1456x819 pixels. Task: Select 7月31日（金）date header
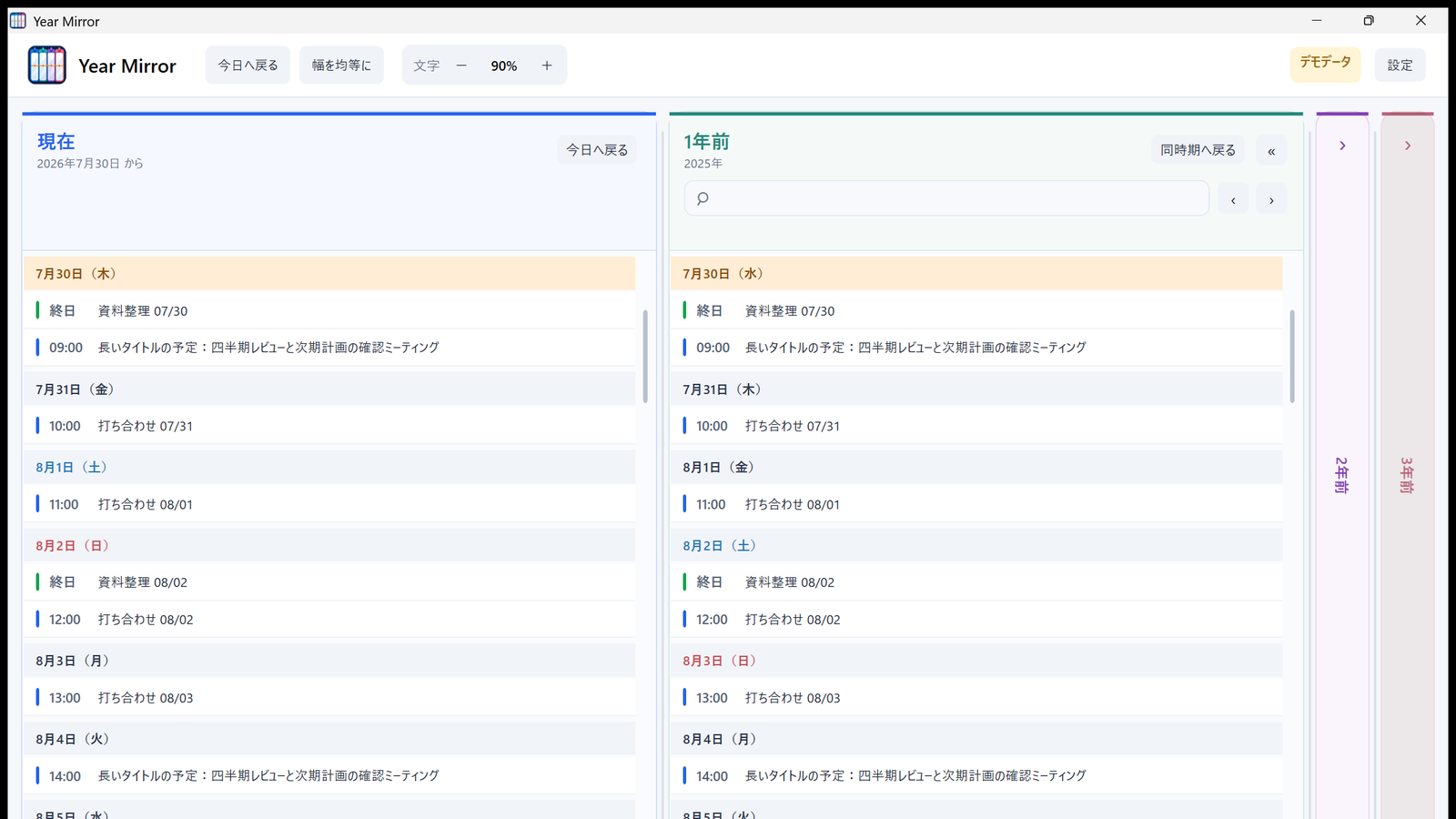(329, 389)
